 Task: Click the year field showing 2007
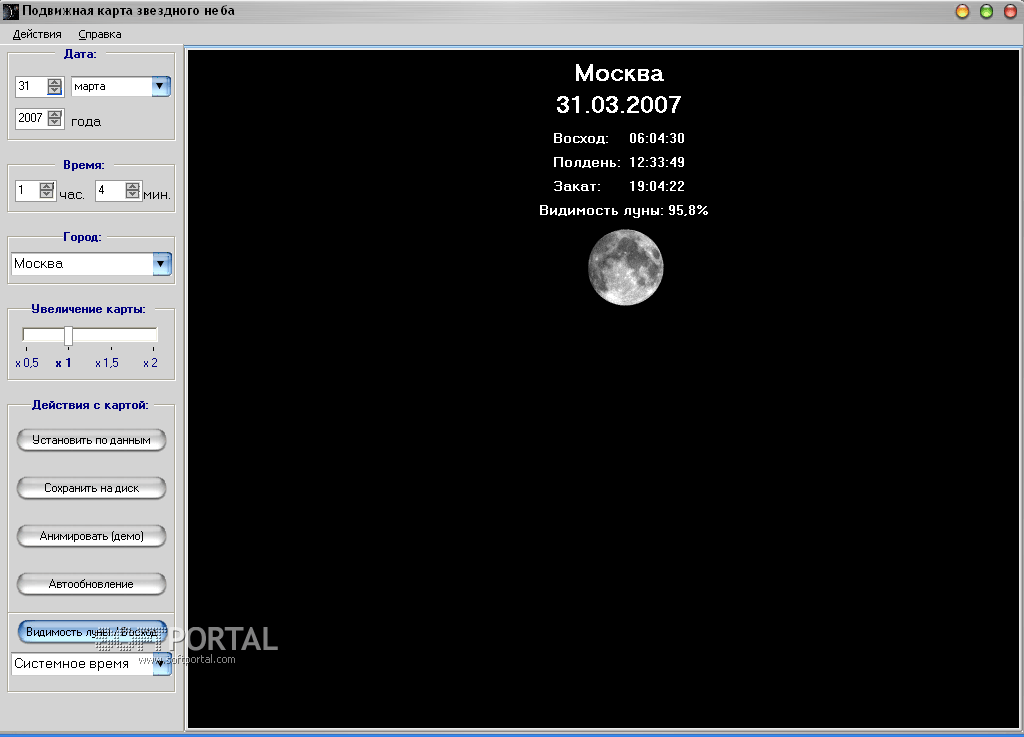(x=31, y=118)
